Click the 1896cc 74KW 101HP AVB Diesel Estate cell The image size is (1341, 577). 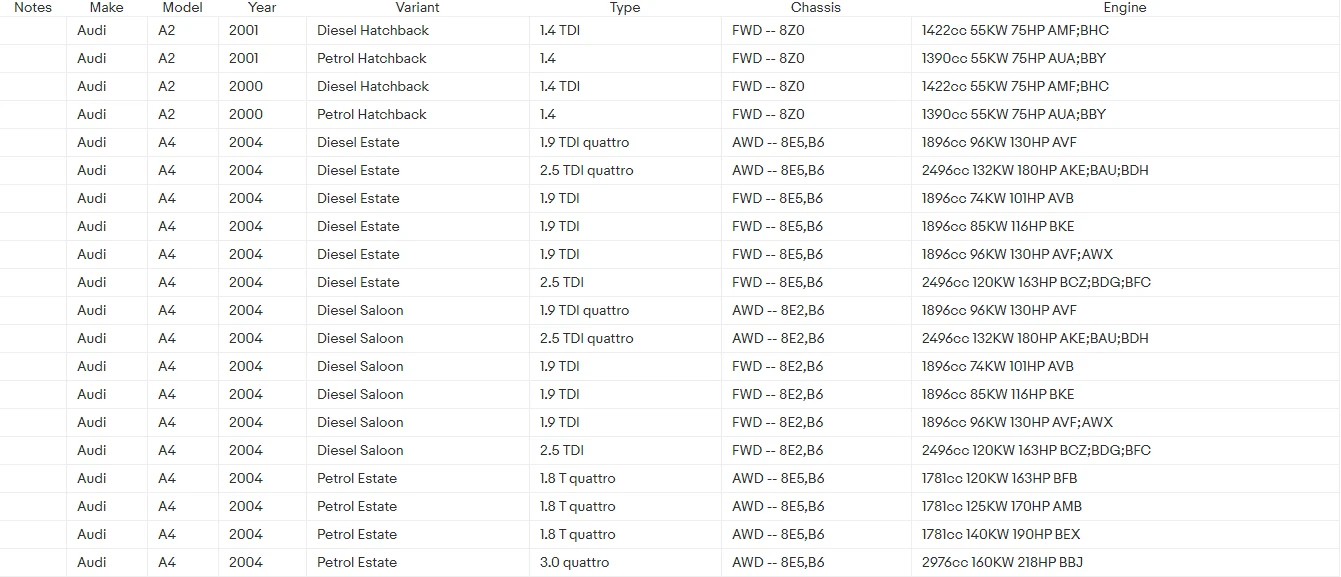pyautogui.click(x=998, y=198)
